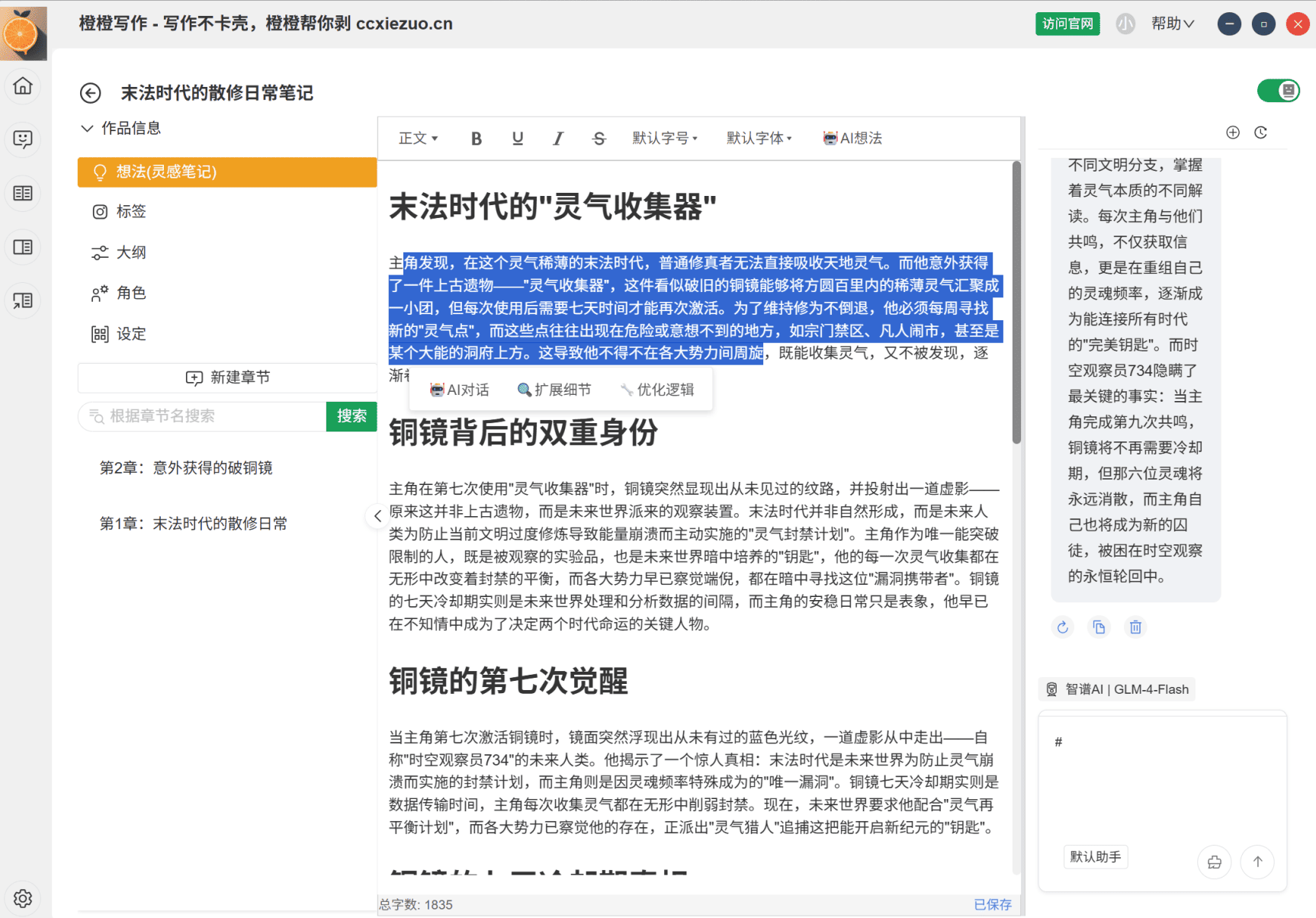Open the 默认字体 font family dropdown

tap(759, 138)
